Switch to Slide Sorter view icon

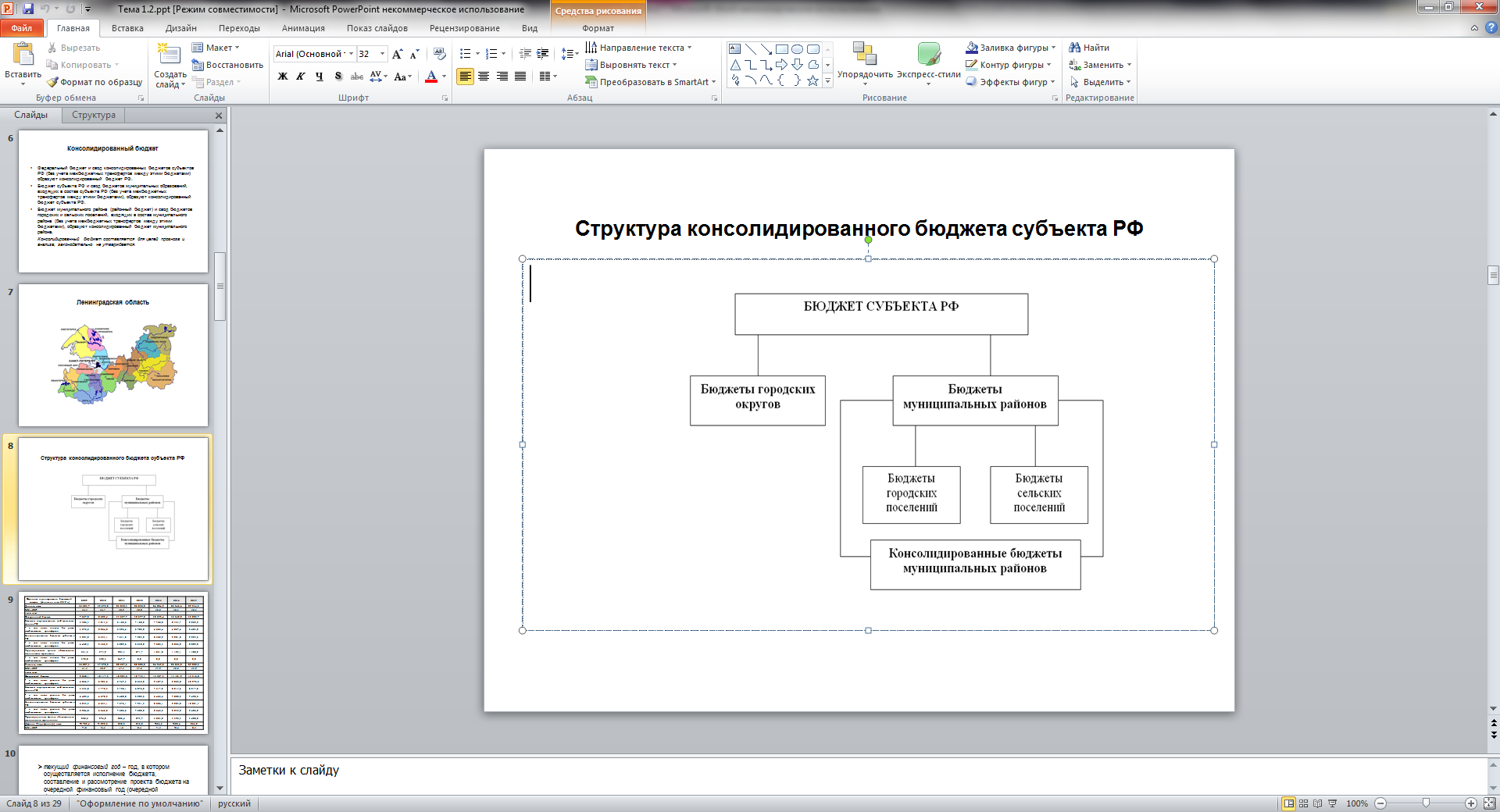[1303, 803]
